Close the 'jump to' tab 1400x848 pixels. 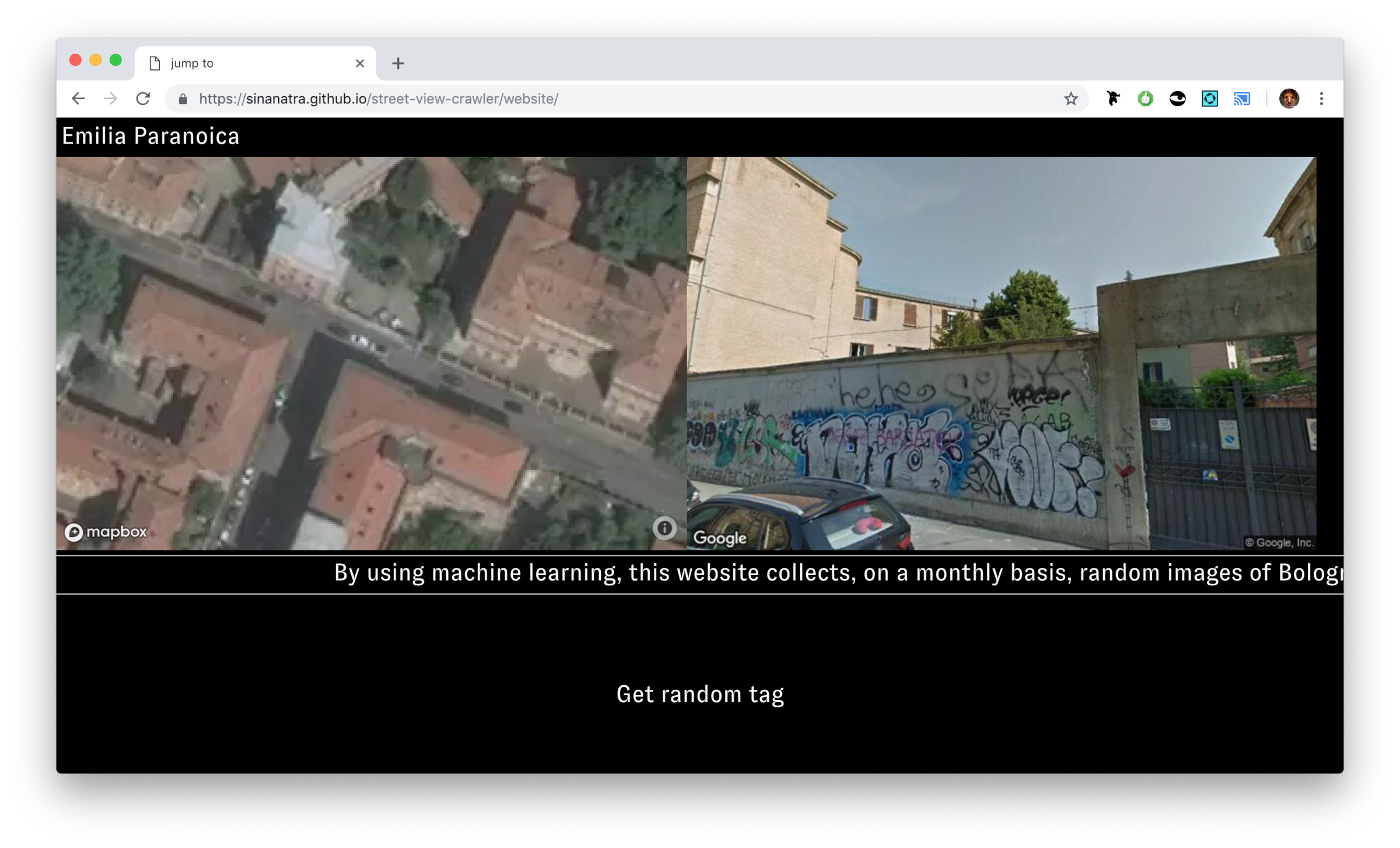(x=360, y=63)
